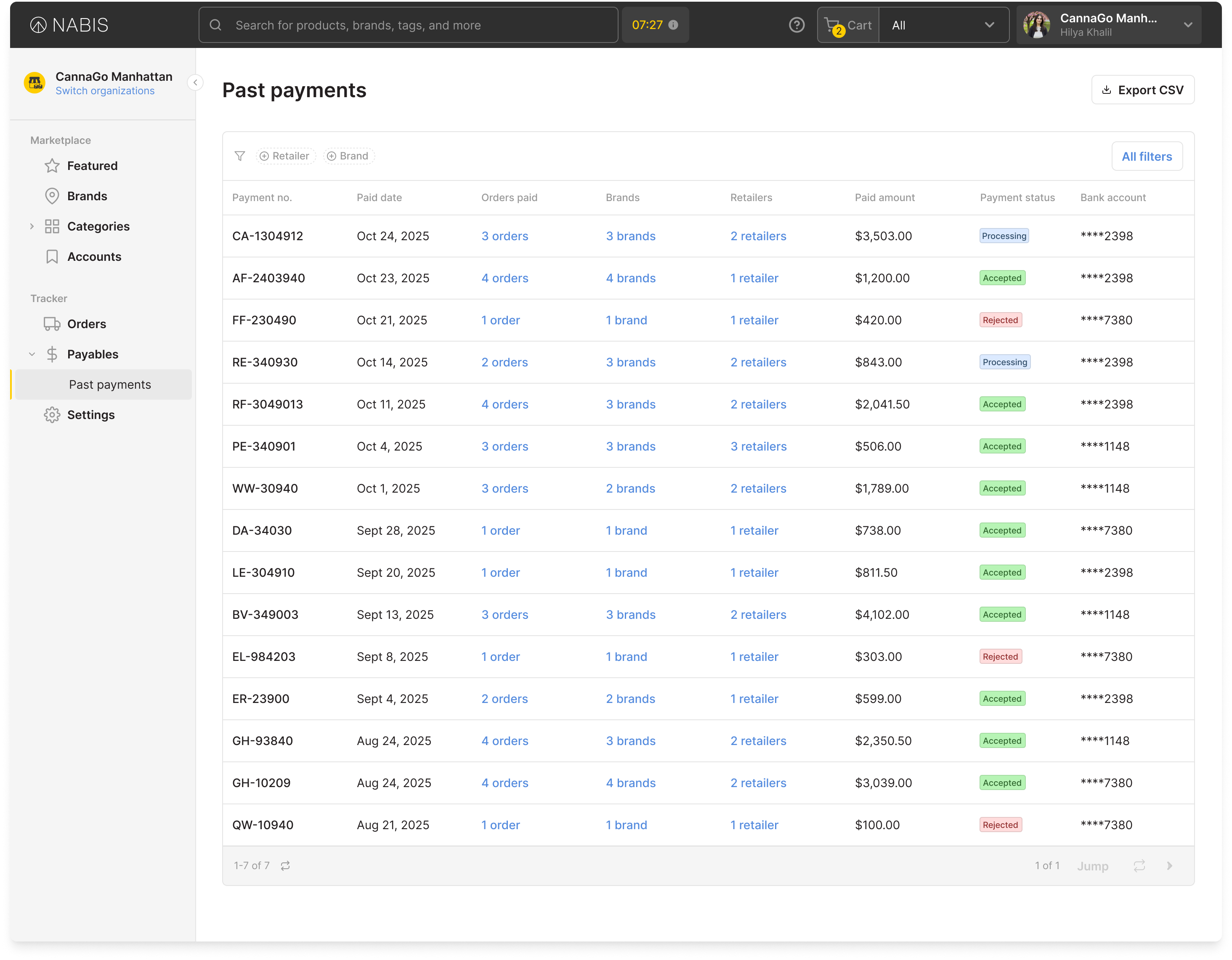Go to Featured marketplace page
Image resolution: width=1232 pixels, height=960 pixels.
click(92, 166)
